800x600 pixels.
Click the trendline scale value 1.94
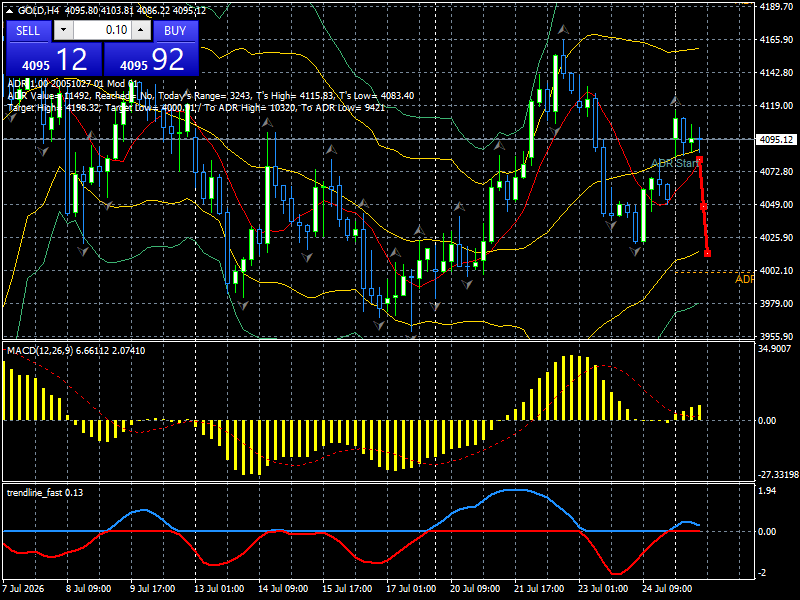click(x=767, y=491)
